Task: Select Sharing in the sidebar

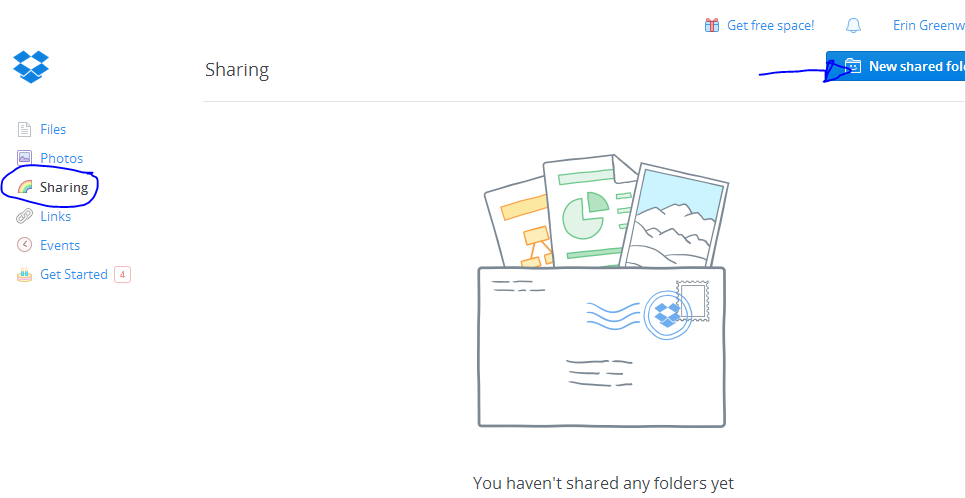Action: 64,187
